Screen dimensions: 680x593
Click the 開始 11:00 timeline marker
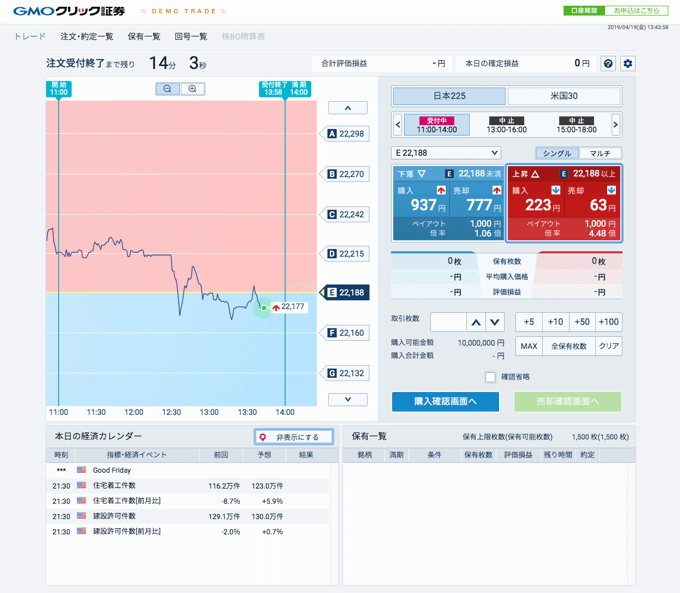click(x=59, y=88)
